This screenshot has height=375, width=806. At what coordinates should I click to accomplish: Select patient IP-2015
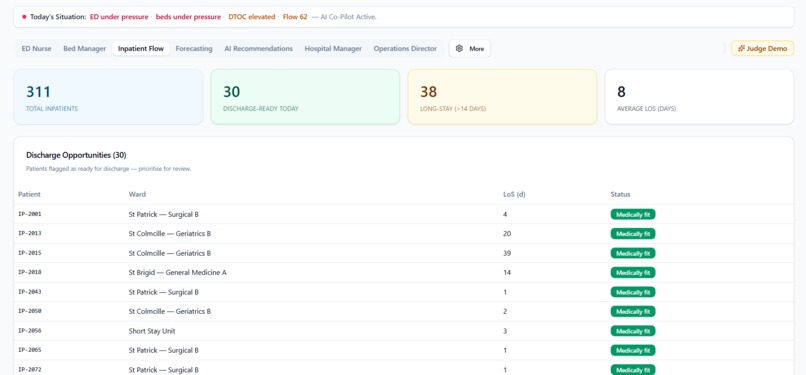click(x=30, y=253)
